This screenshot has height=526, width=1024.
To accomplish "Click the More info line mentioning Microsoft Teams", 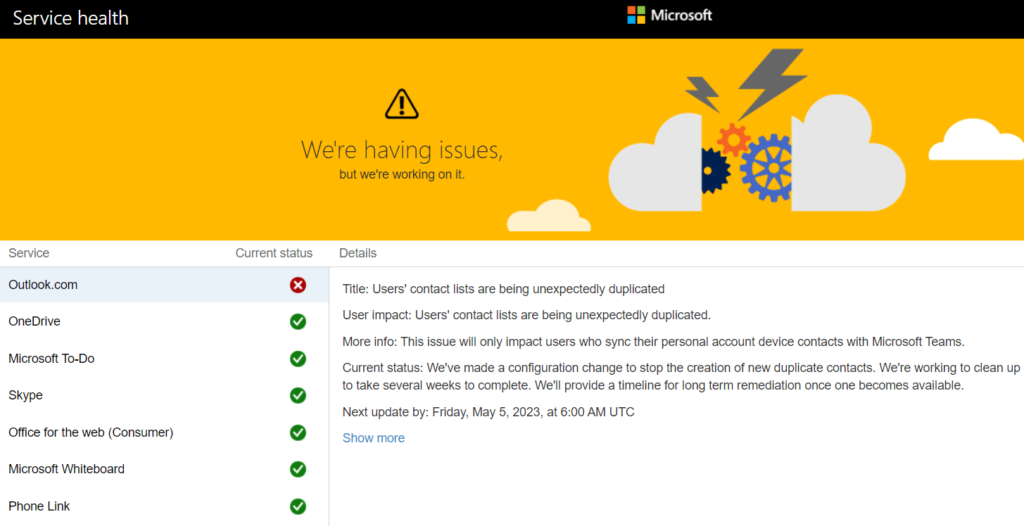I will 654,342.
